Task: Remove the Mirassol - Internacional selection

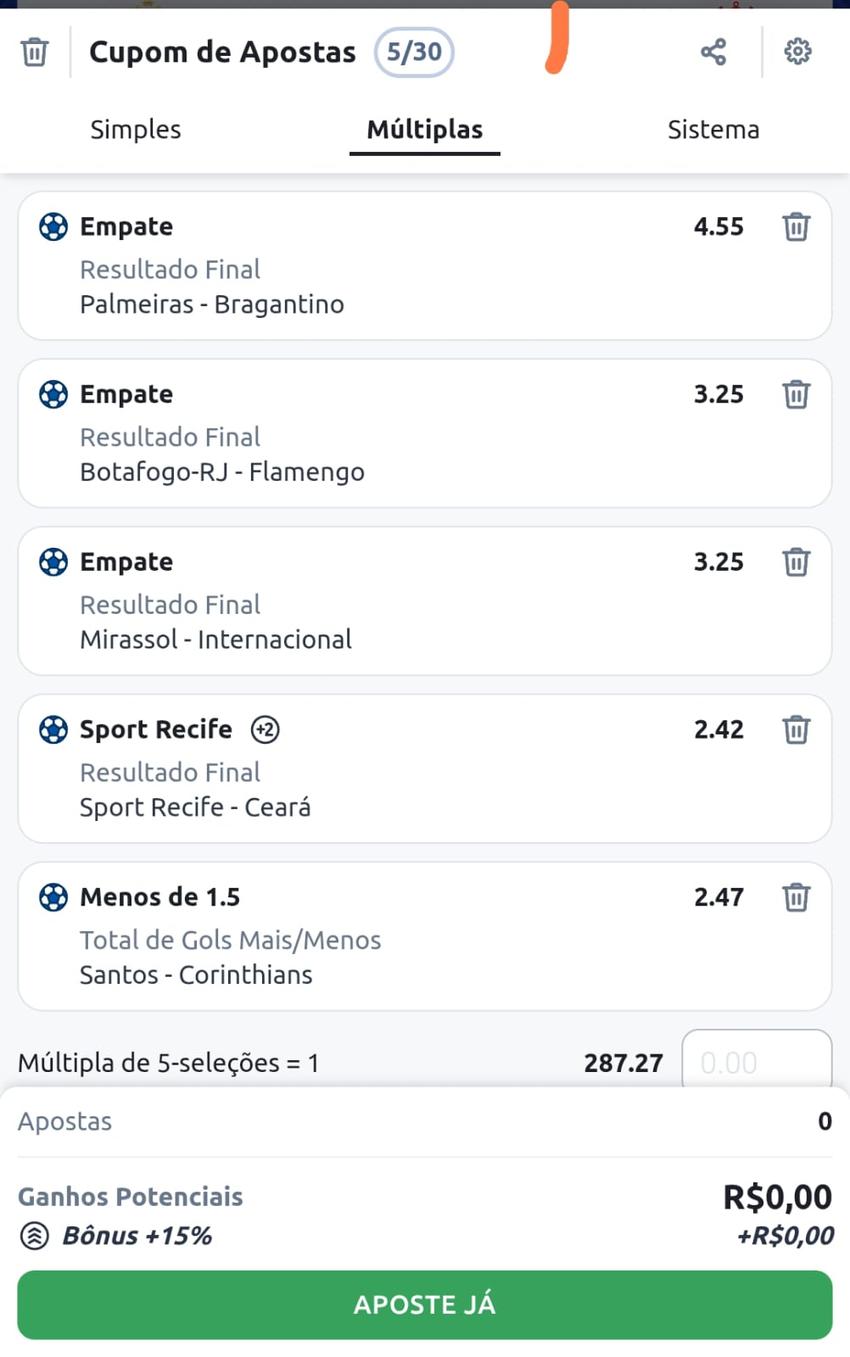Action: click(796, 562)
